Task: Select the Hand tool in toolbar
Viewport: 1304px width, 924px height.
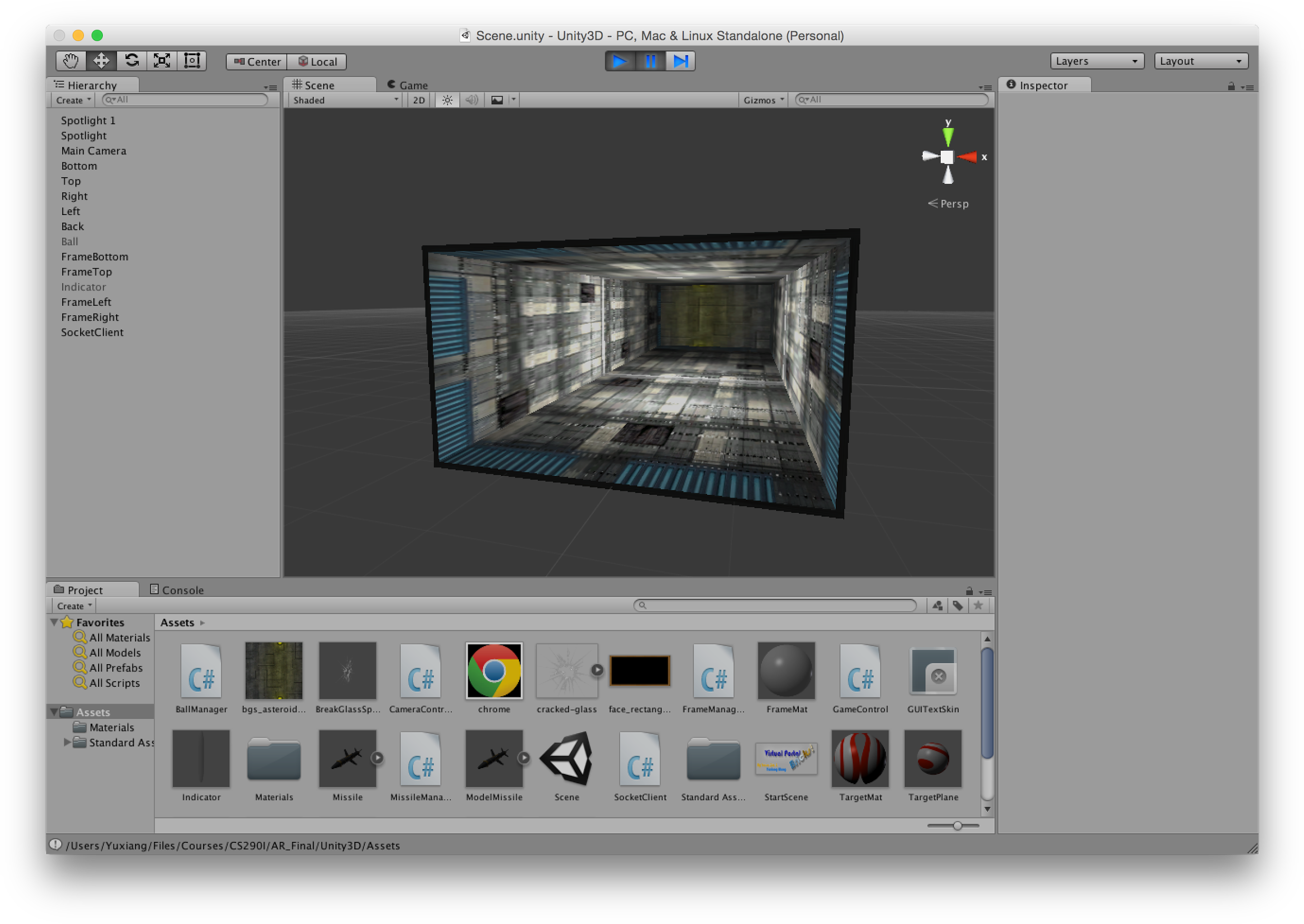Action: pos(71,61)
